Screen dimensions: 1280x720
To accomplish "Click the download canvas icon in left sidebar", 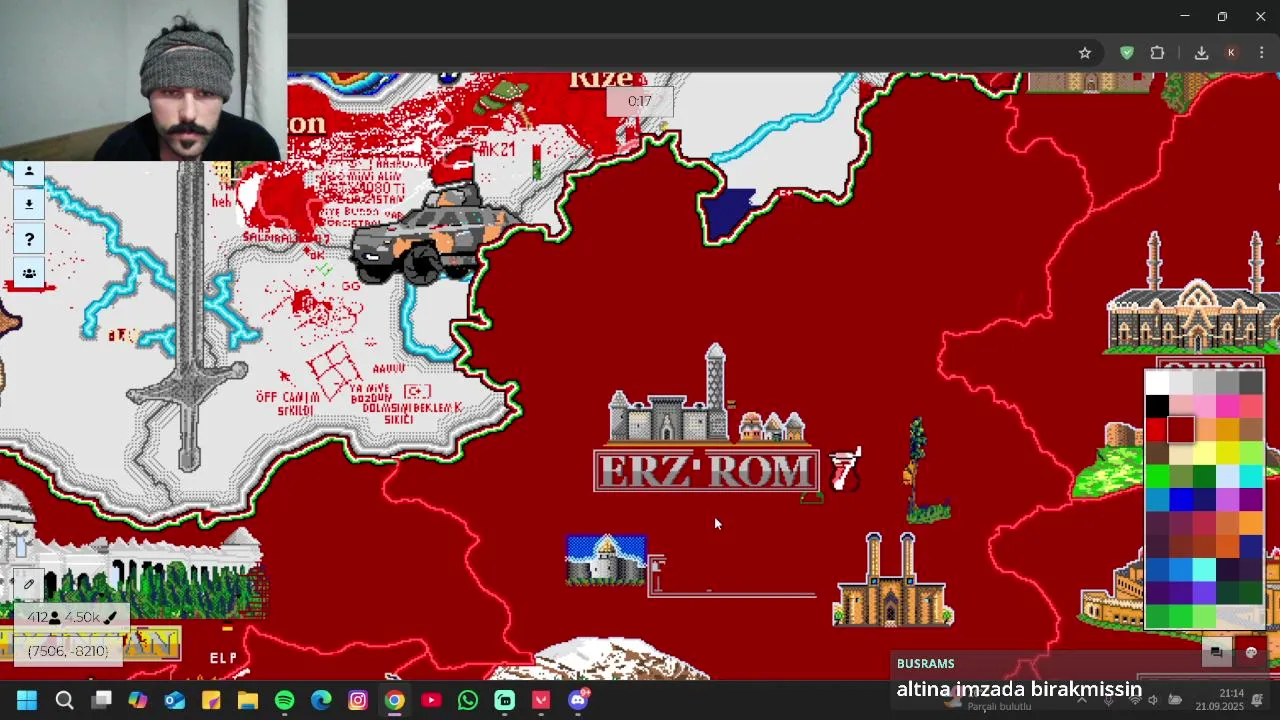I will click(x=29, y=204).
